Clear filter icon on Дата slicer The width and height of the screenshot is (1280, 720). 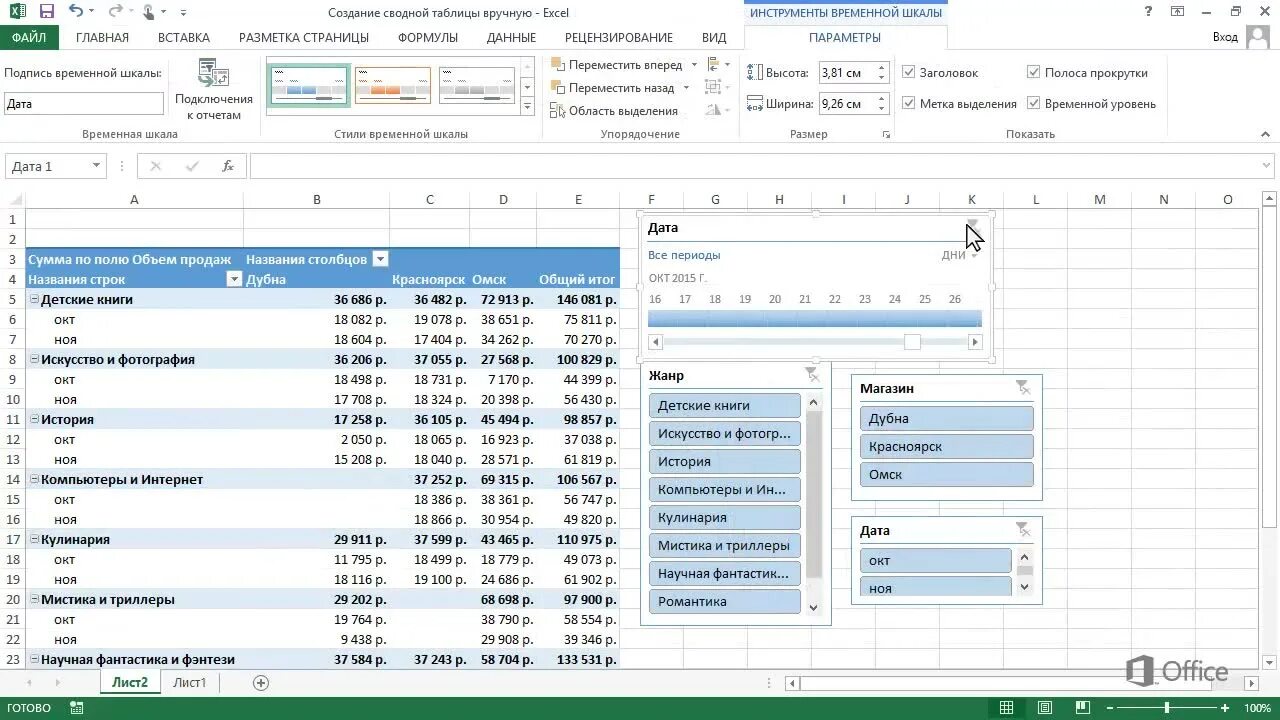(1022, 530)
